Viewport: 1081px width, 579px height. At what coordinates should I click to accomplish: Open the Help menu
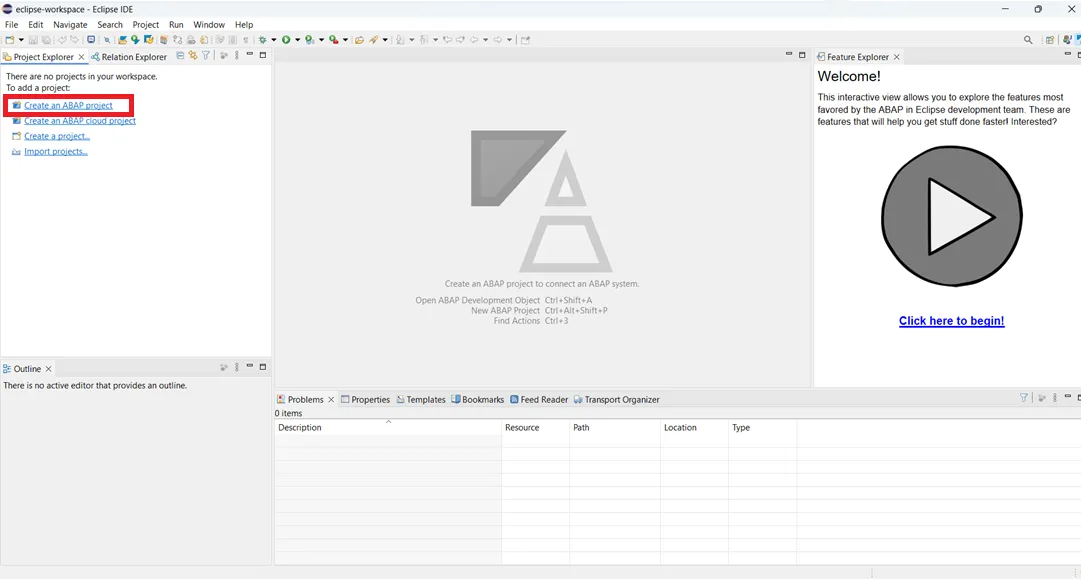tap(244, 24)
